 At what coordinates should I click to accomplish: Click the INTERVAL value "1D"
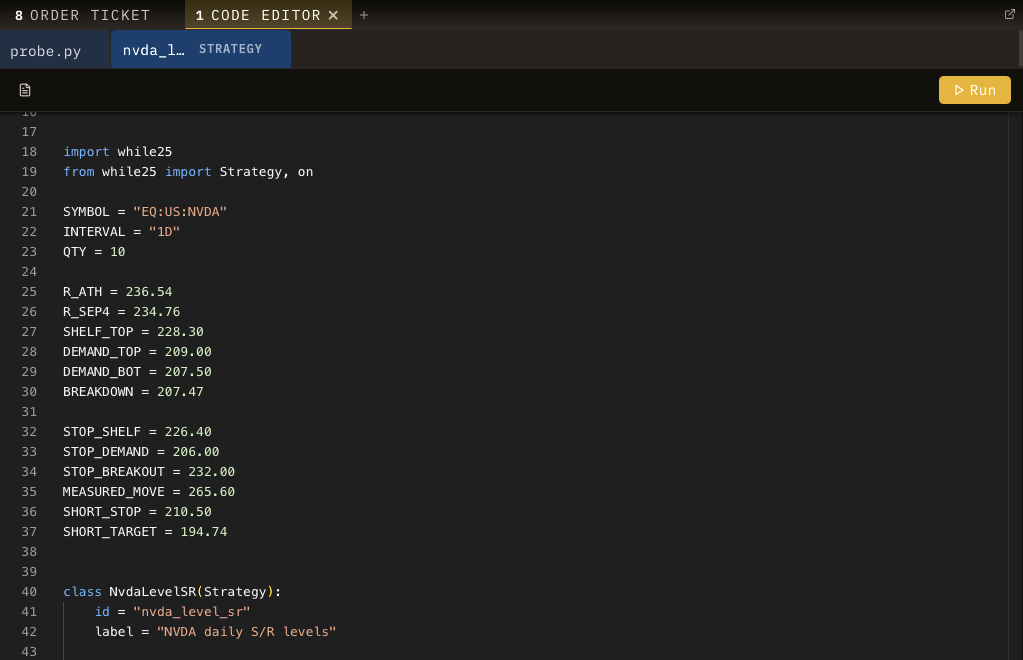point(164,232)
